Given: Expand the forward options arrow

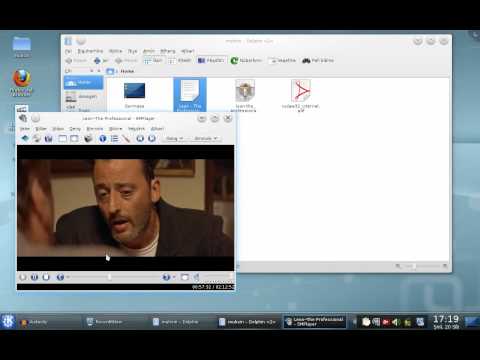Looking at the screenshot, I should (174, 277).
